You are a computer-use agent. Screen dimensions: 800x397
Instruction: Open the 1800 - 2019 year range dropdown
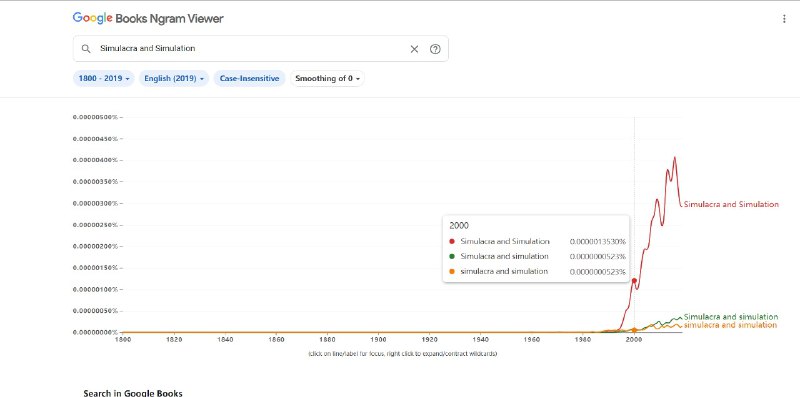pos(104,79)
